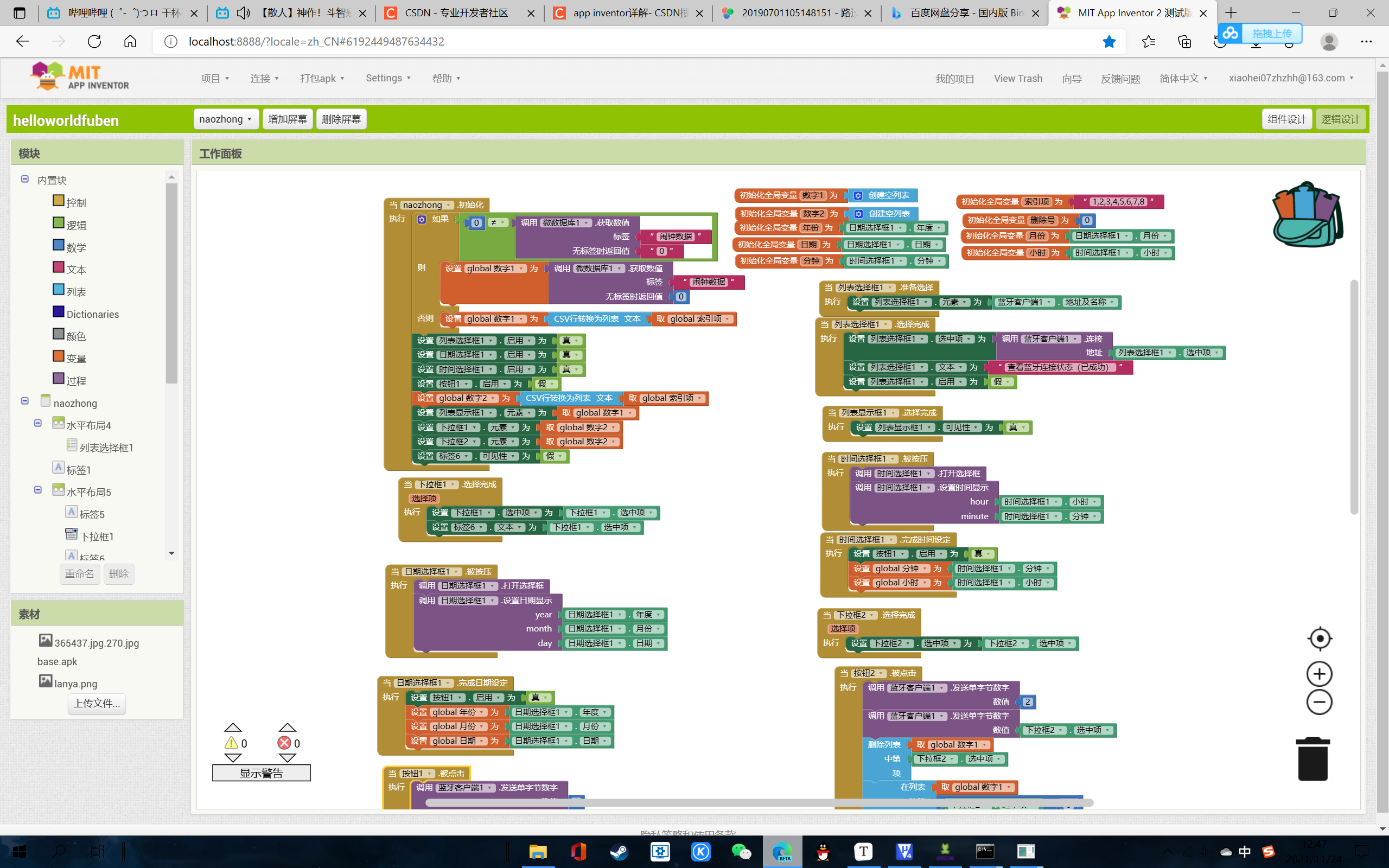Viewport: 1389px width, 868px height.
Task: Zoom out with the minus icon
Action: 1319,702
